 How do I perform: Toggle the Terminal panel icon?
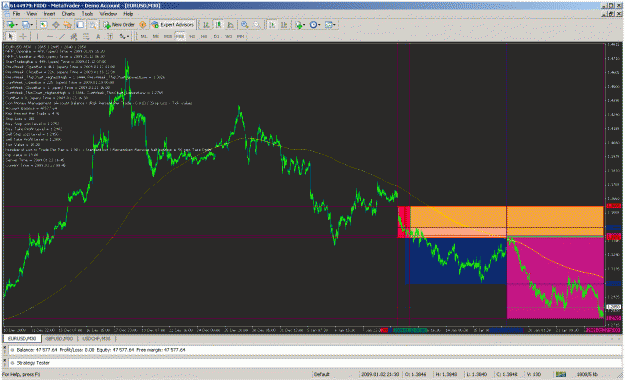point(80,25)
